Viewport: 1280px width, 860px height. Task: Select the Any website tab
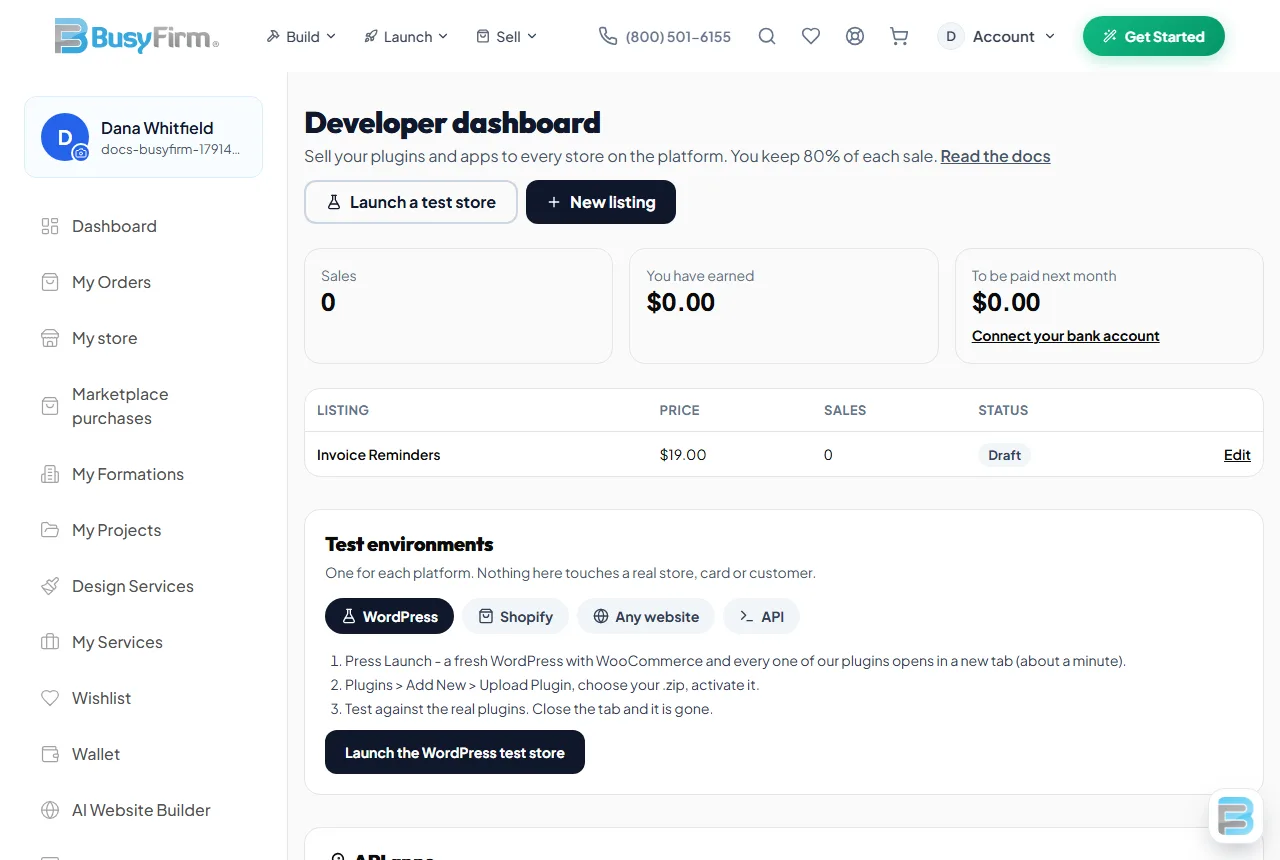click(645, 616)
